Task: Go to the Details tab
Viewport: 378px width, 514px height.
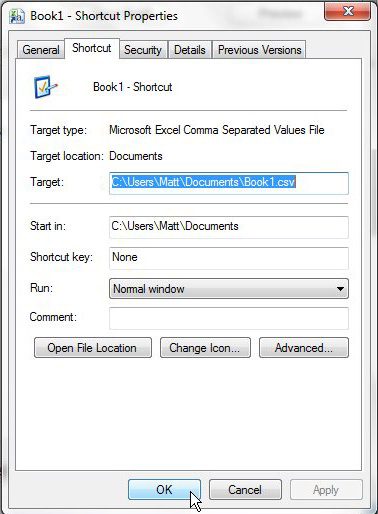Action: pyautogui.click(x=190, y=50)
